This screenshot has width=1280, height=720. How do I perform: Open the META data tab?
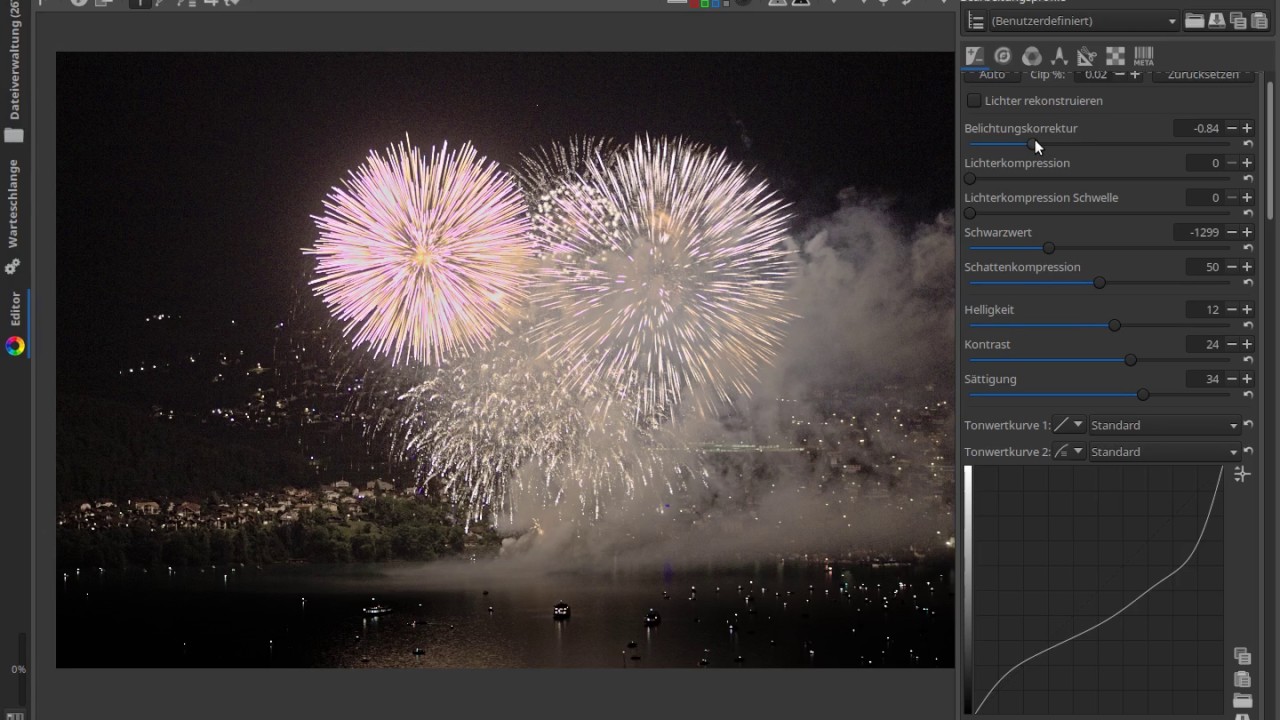tap(1143, 56)
